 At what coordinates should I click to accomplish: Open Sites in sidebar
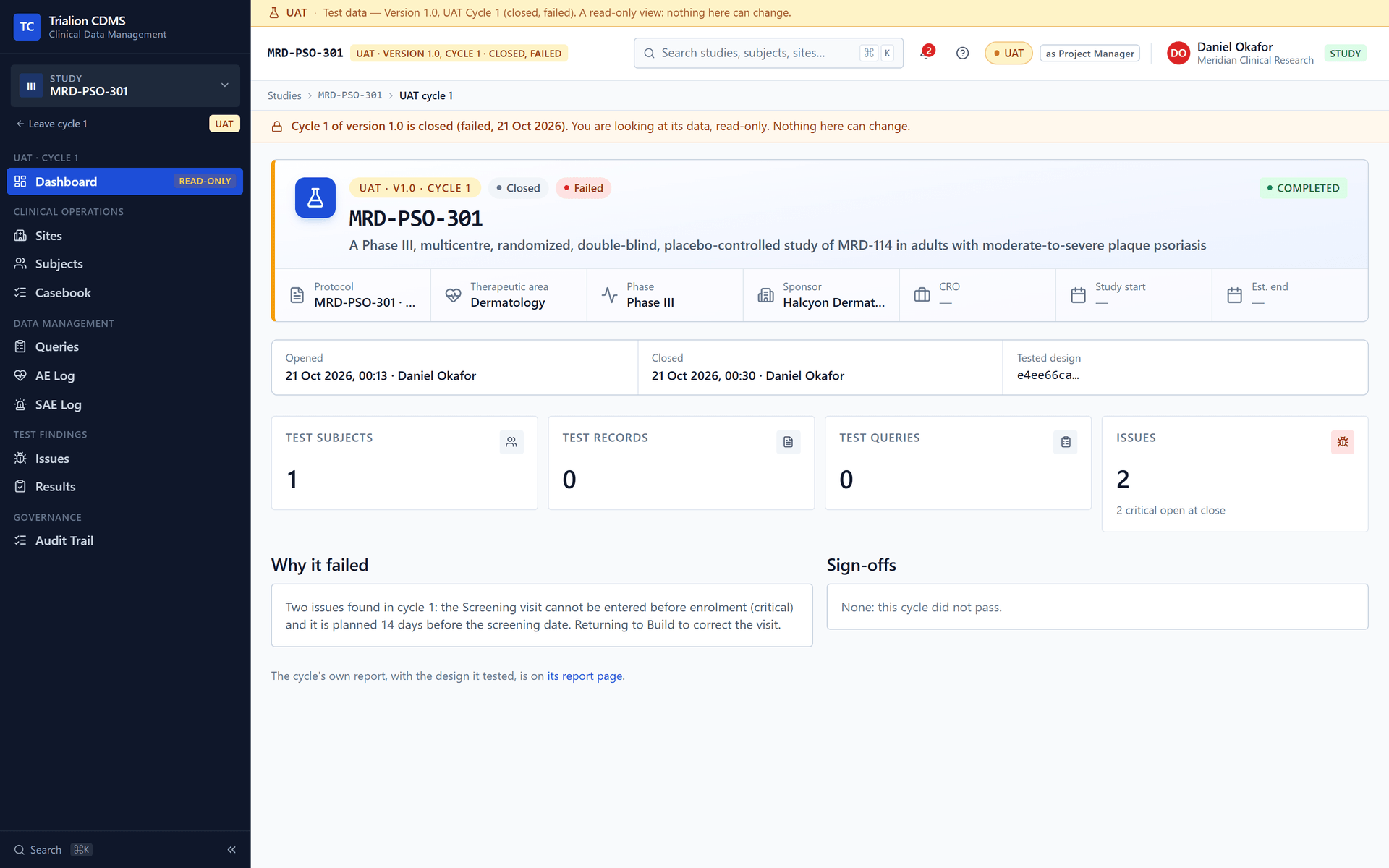click(124, 236)
